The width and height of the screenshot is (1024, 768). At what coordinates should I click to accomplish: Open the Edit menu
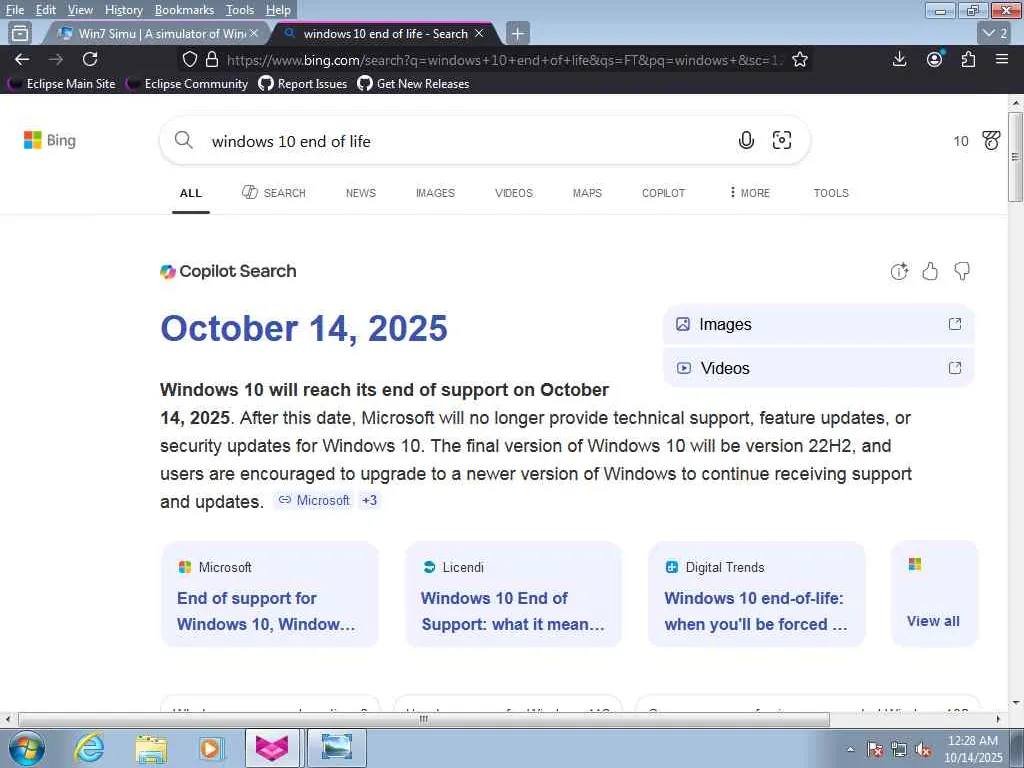pos(45,10)
